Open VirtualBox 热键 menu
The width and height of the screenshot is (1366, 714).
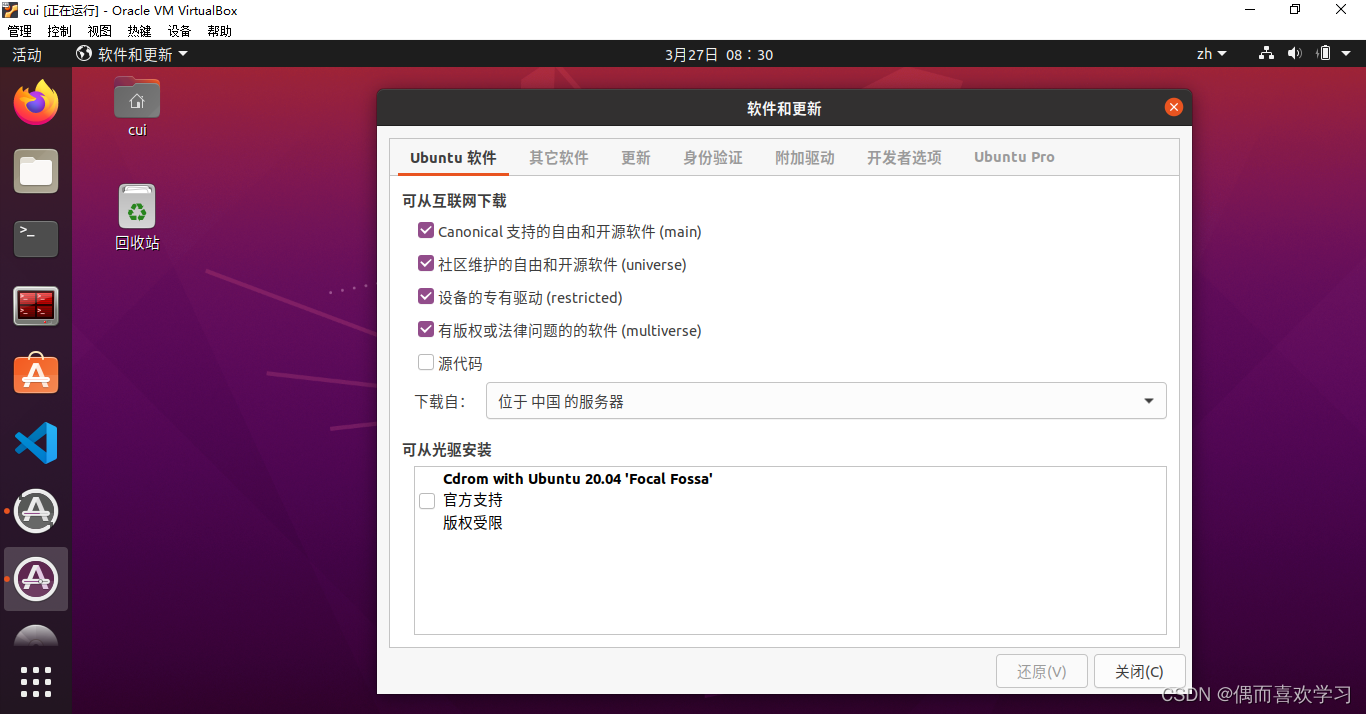(x=140, y=31)
